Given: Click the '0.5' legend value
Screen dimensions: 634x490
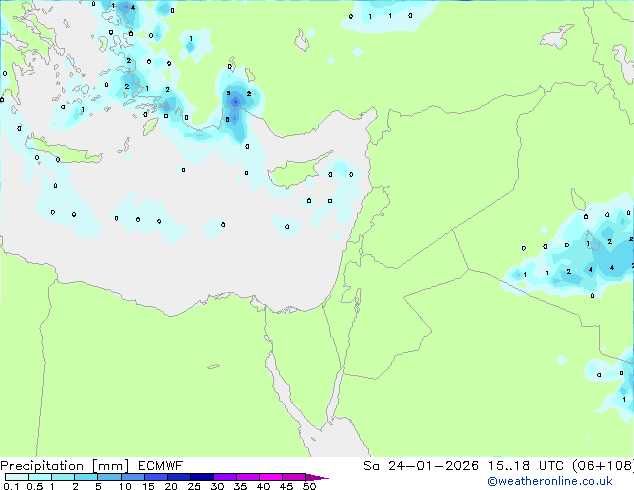Looking at the screenshot, I should pos(34,486).
